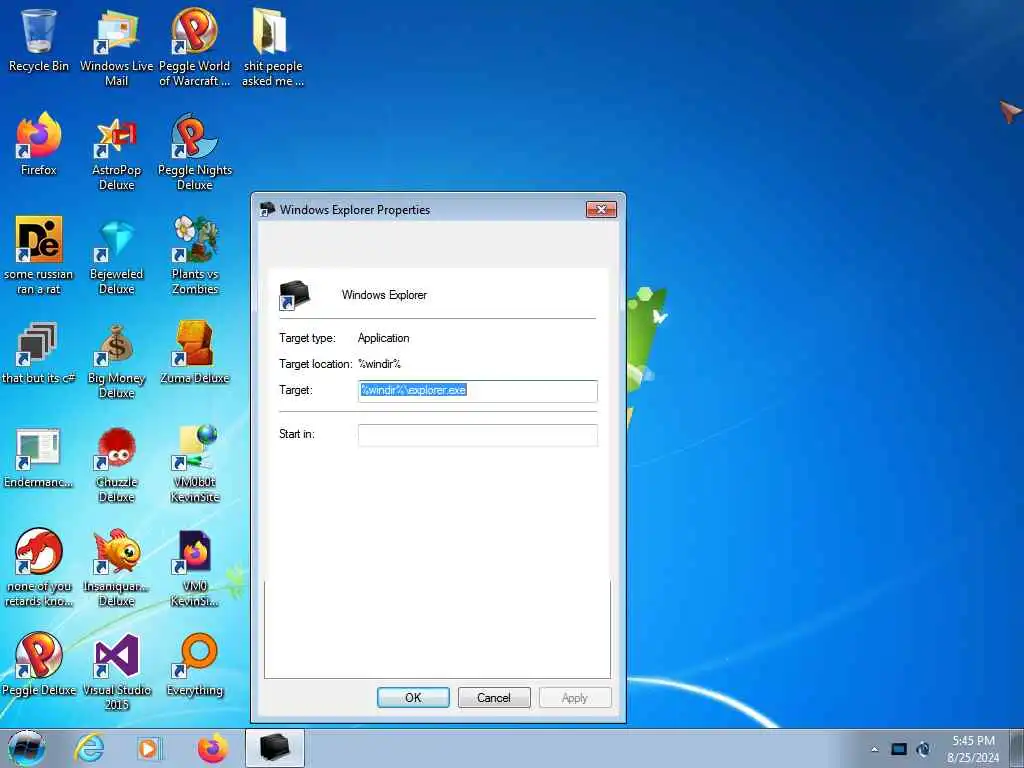
Task: Select the Plants vs Zombies shortcut
Action: coord(195,256)
